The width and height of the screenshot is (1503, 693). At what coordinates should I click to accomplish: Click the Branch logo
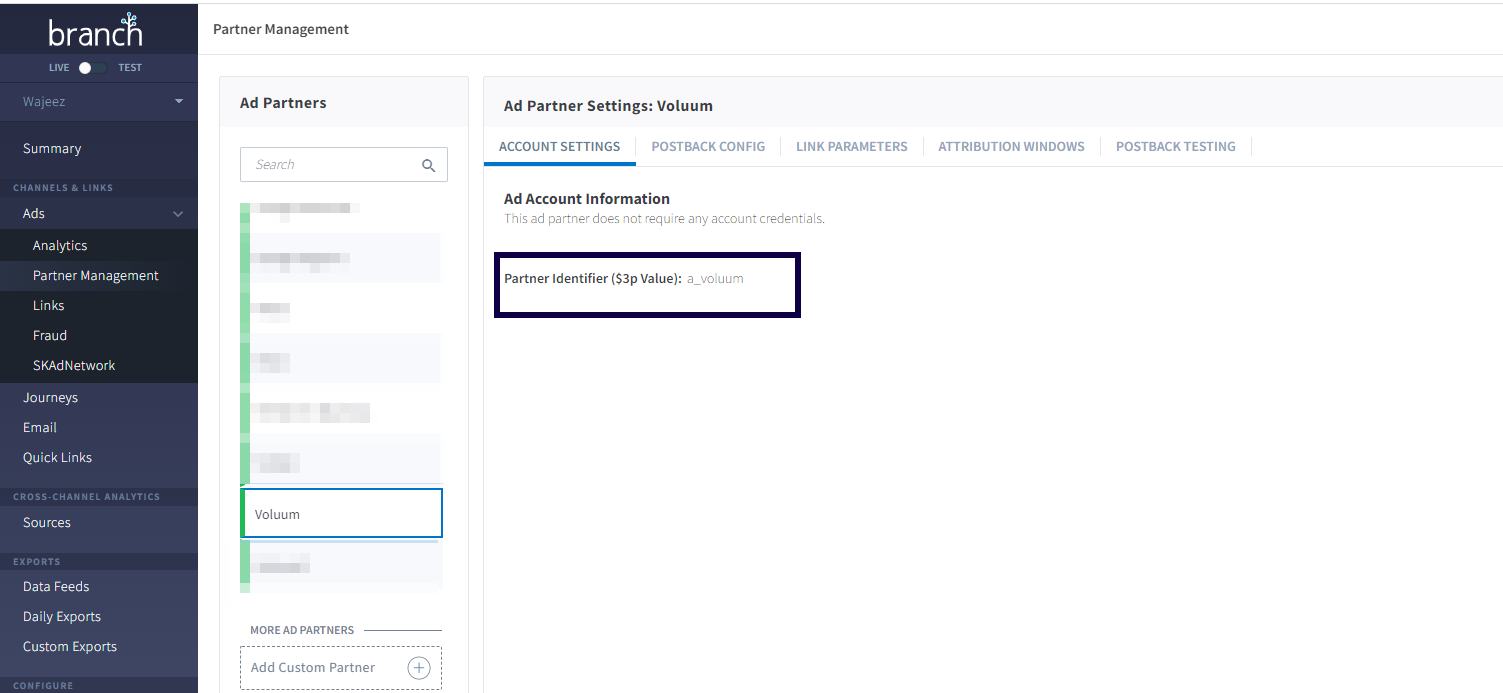click(96, 31)
